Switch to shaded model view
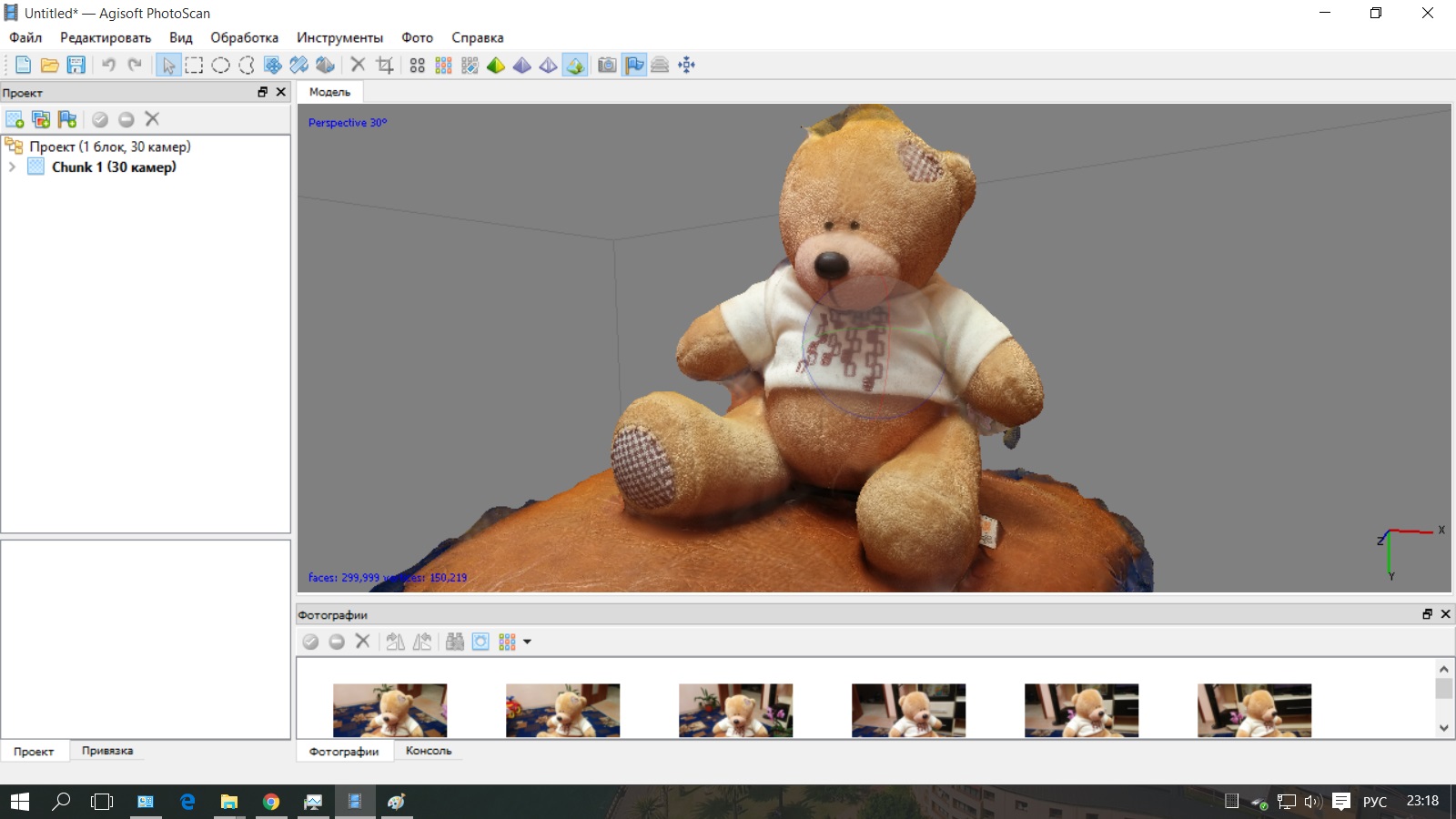This screenshot has height=819, width=1456. pos(496,65)
